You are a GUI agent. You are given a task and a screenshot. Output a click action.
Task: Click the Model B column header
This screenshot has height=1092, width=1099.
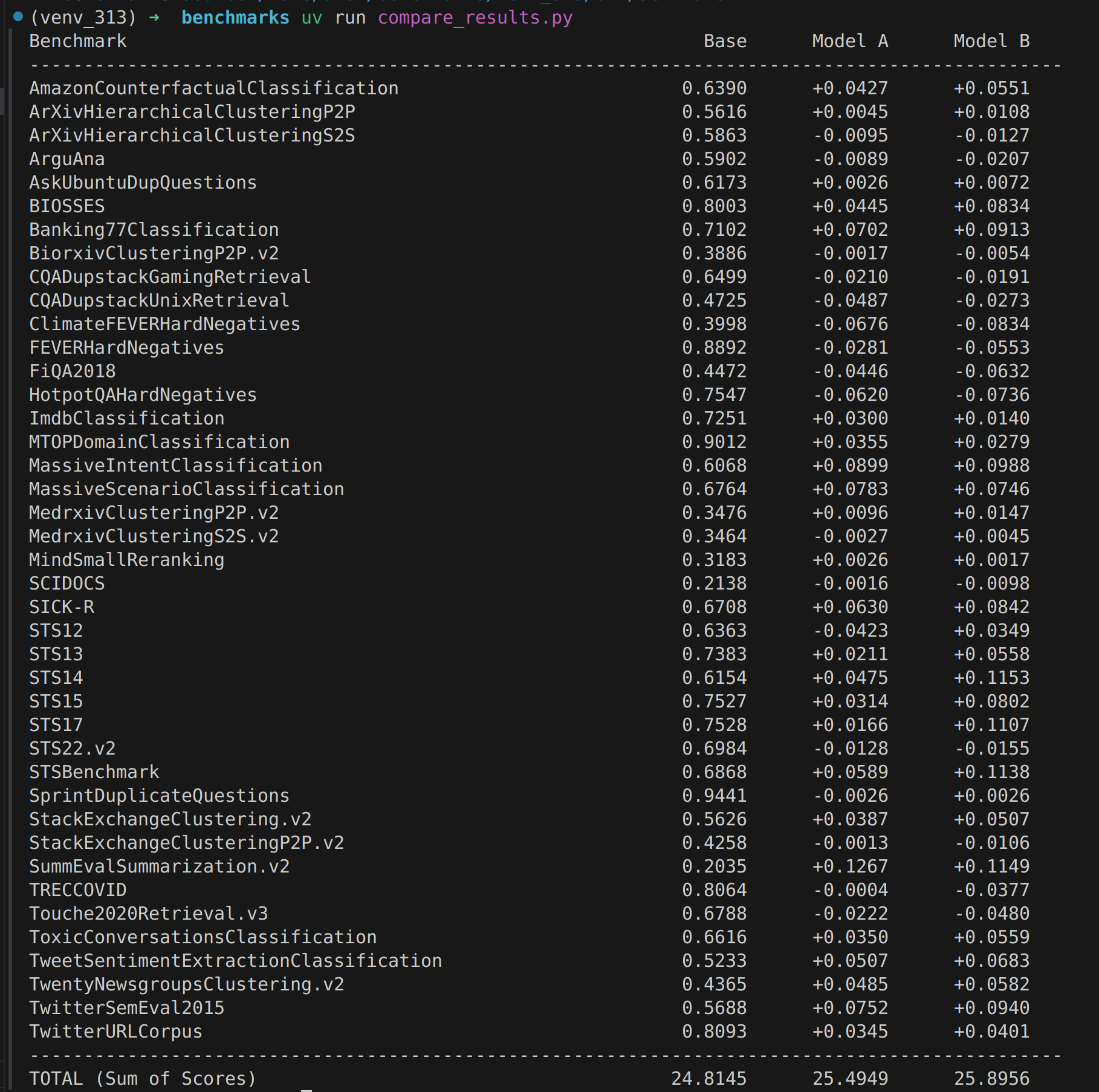(x=990, y=41)
